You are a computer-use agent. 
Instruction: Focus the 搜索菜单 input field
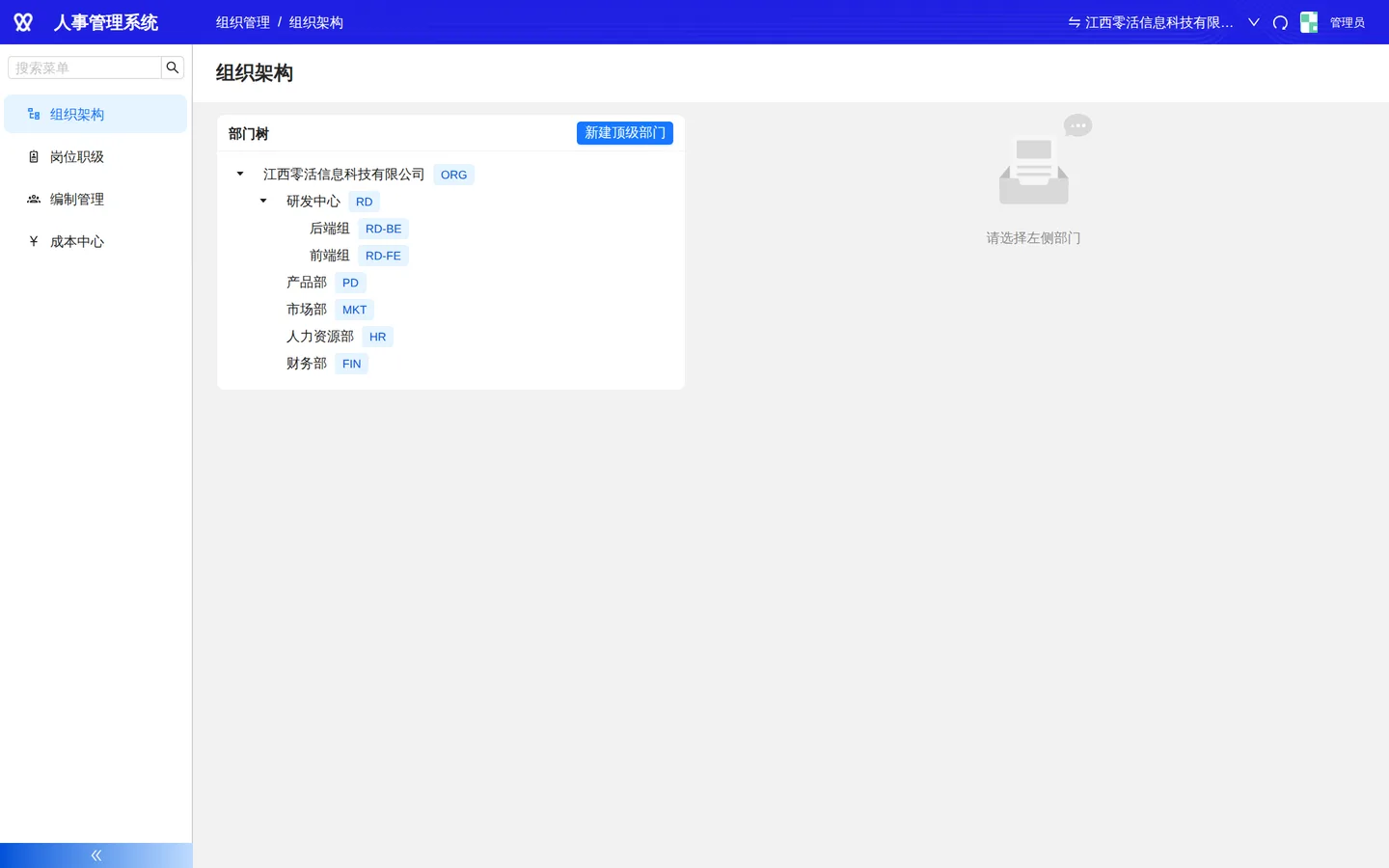[x=85, y=68]
